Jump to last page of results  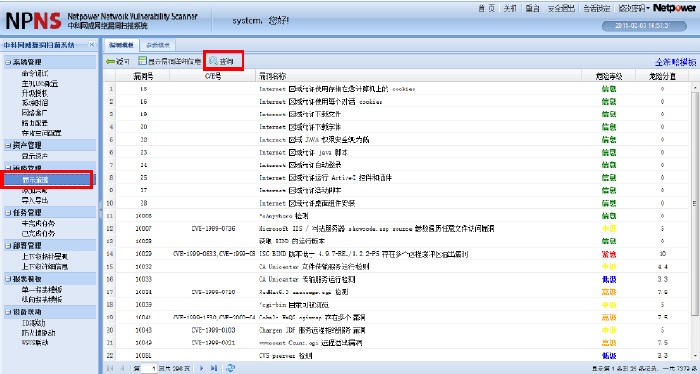214,368
